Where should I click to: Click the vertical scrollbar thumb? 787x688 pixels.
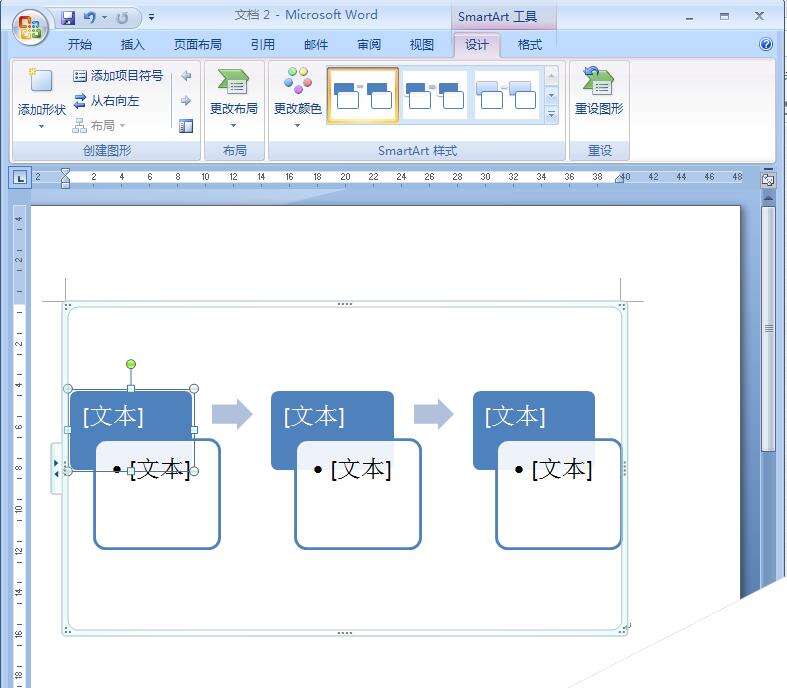pyautogui.click(x=768, y=329)
